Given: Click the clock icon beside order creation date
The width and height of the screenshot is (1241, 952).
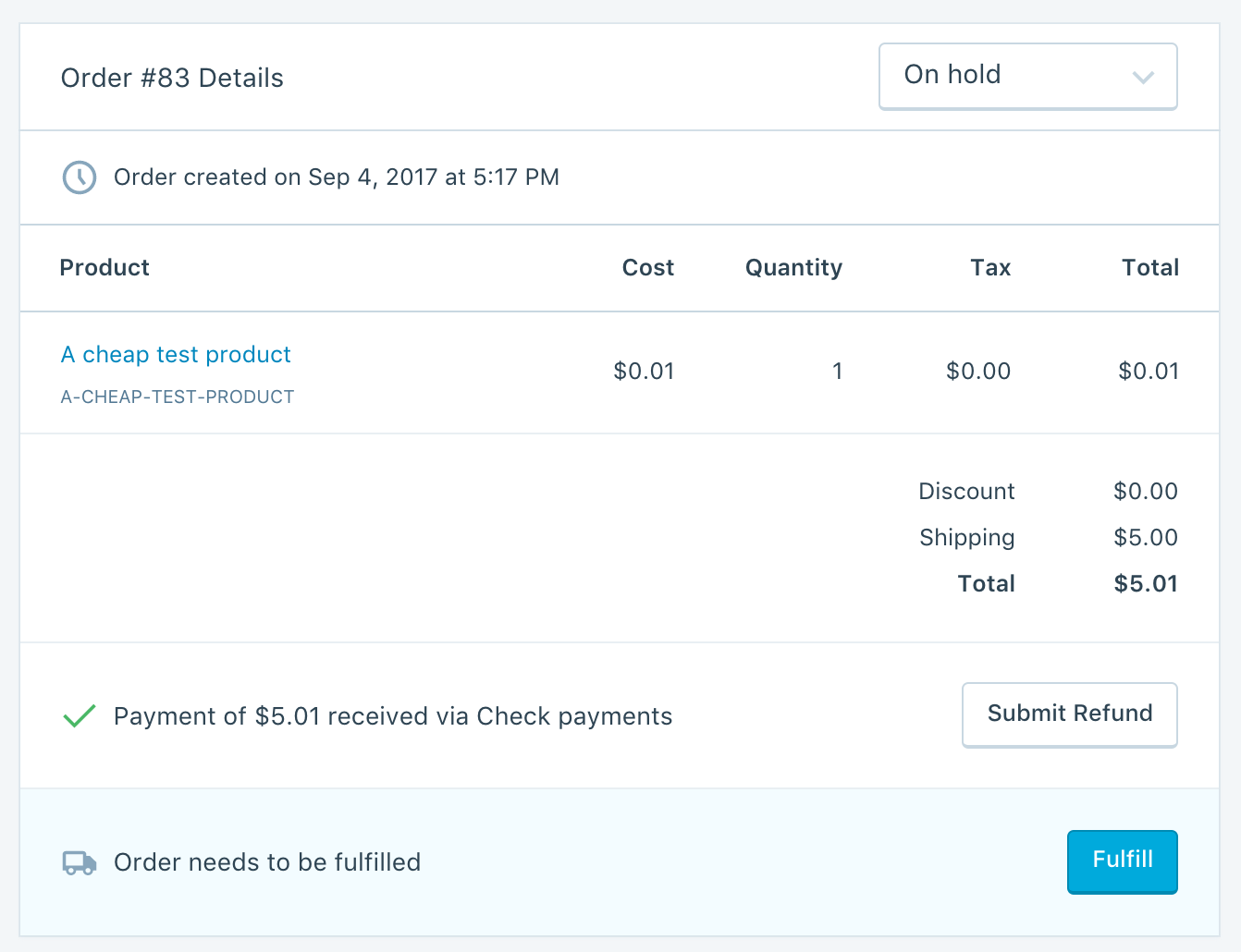Looking at the screenshot, I should click(79, 177).
